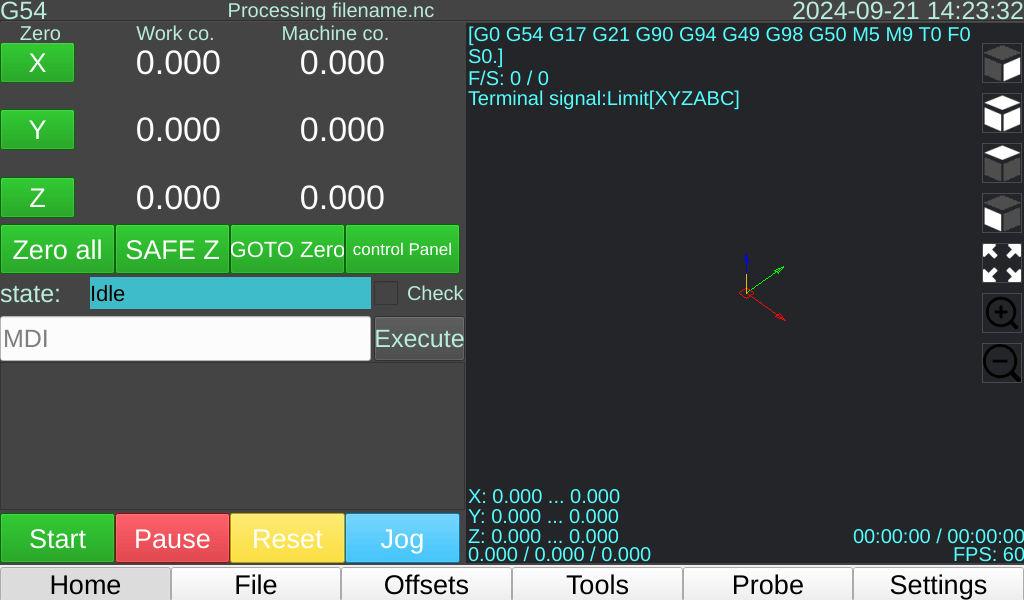Zero the Z axis work coordinate
Screen dimensions: 1024x600
(37, 198)
